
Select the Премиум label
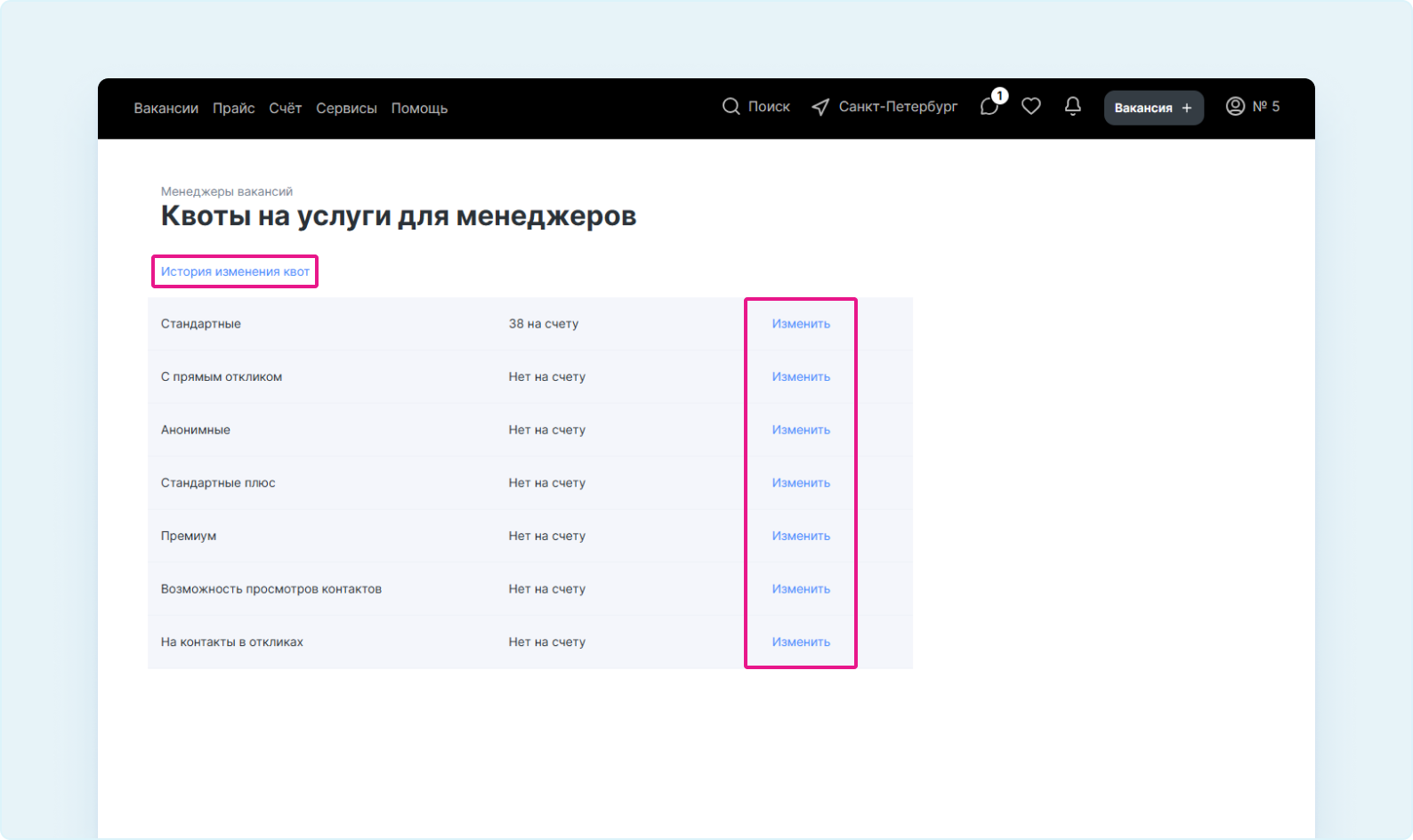pos(189,536)
